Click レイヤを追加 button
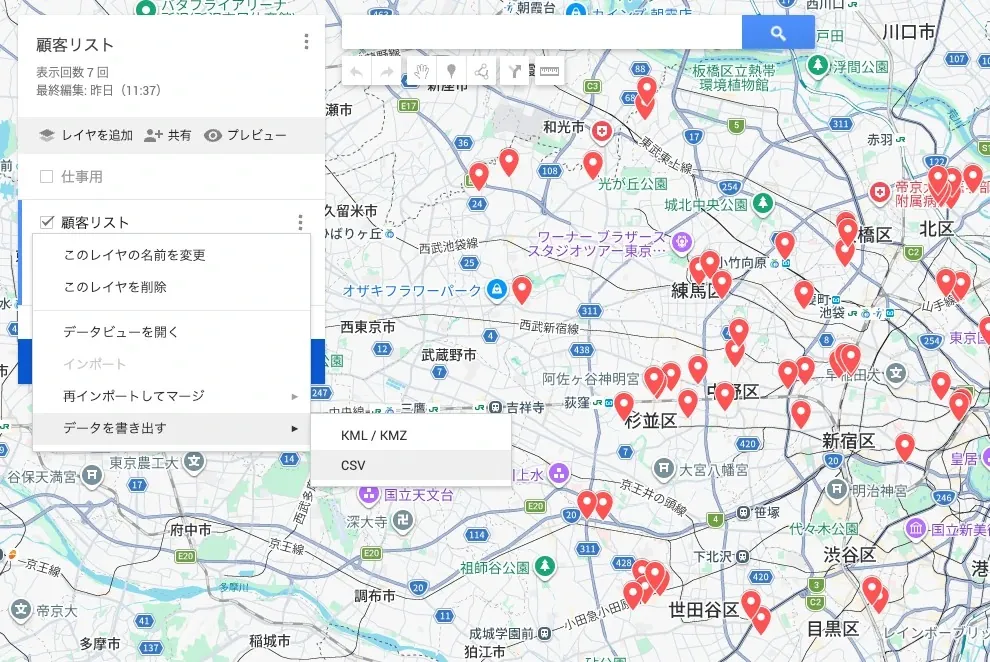This screenshot has height=662, width=990. [86, 135]
